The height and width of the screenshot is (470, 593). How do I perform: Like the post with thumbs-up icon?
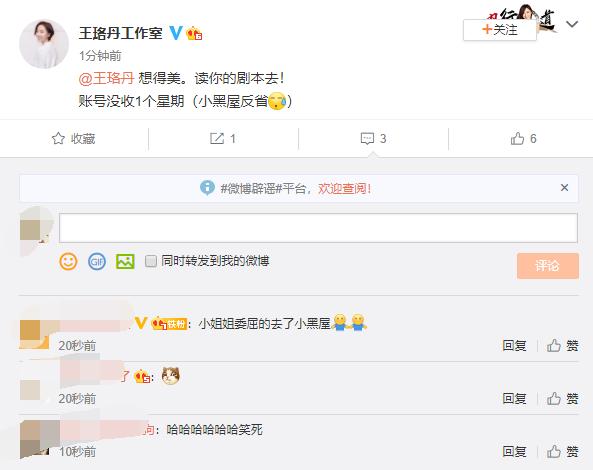click(517, 138)
